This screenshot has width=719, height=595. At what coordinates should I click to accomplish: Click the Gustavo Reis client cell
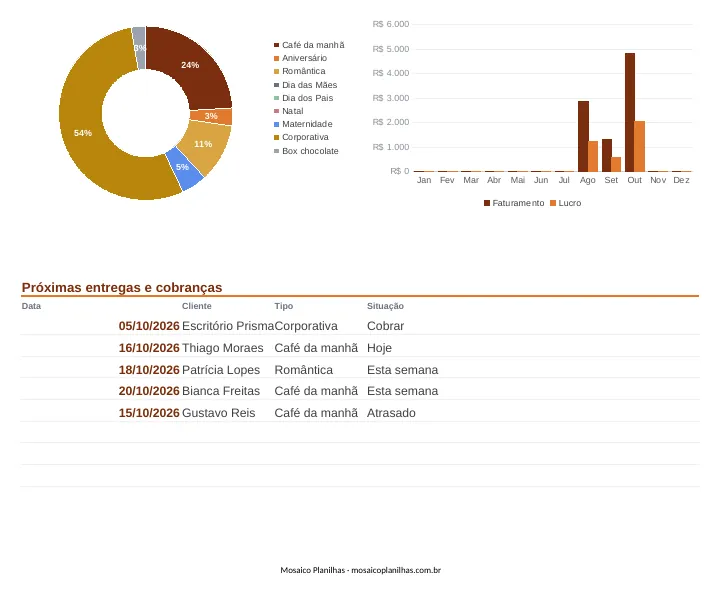pyautogui.click(x=219, y=413)
